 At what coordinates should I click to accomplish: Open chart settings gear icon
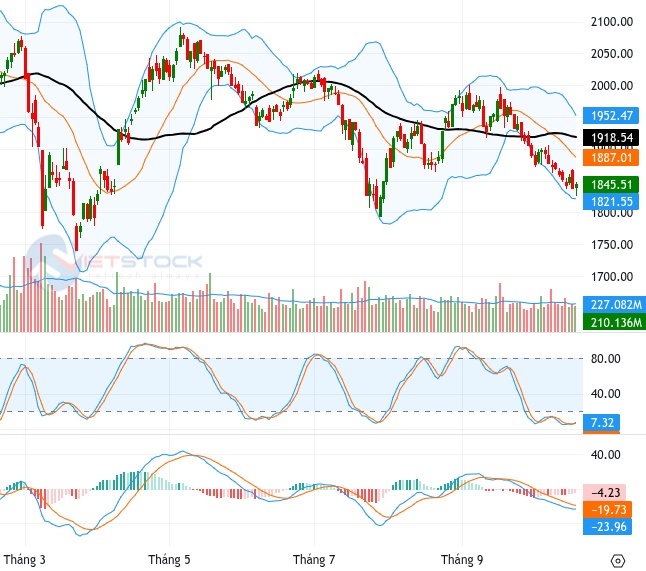(x=617, y=560)
